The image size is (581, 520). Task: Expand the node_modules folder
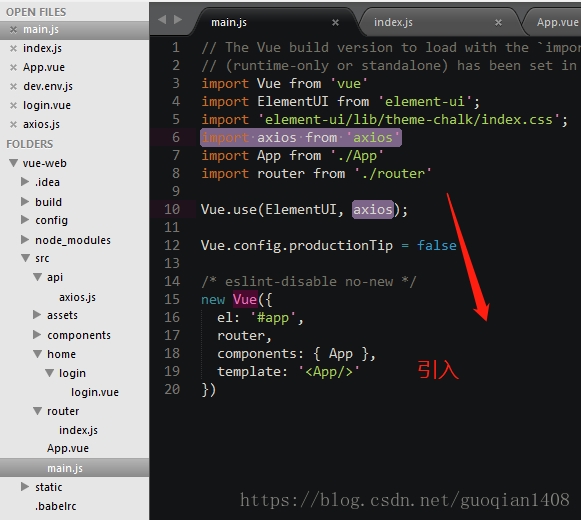pyautogui.click(x=25, y=240)
